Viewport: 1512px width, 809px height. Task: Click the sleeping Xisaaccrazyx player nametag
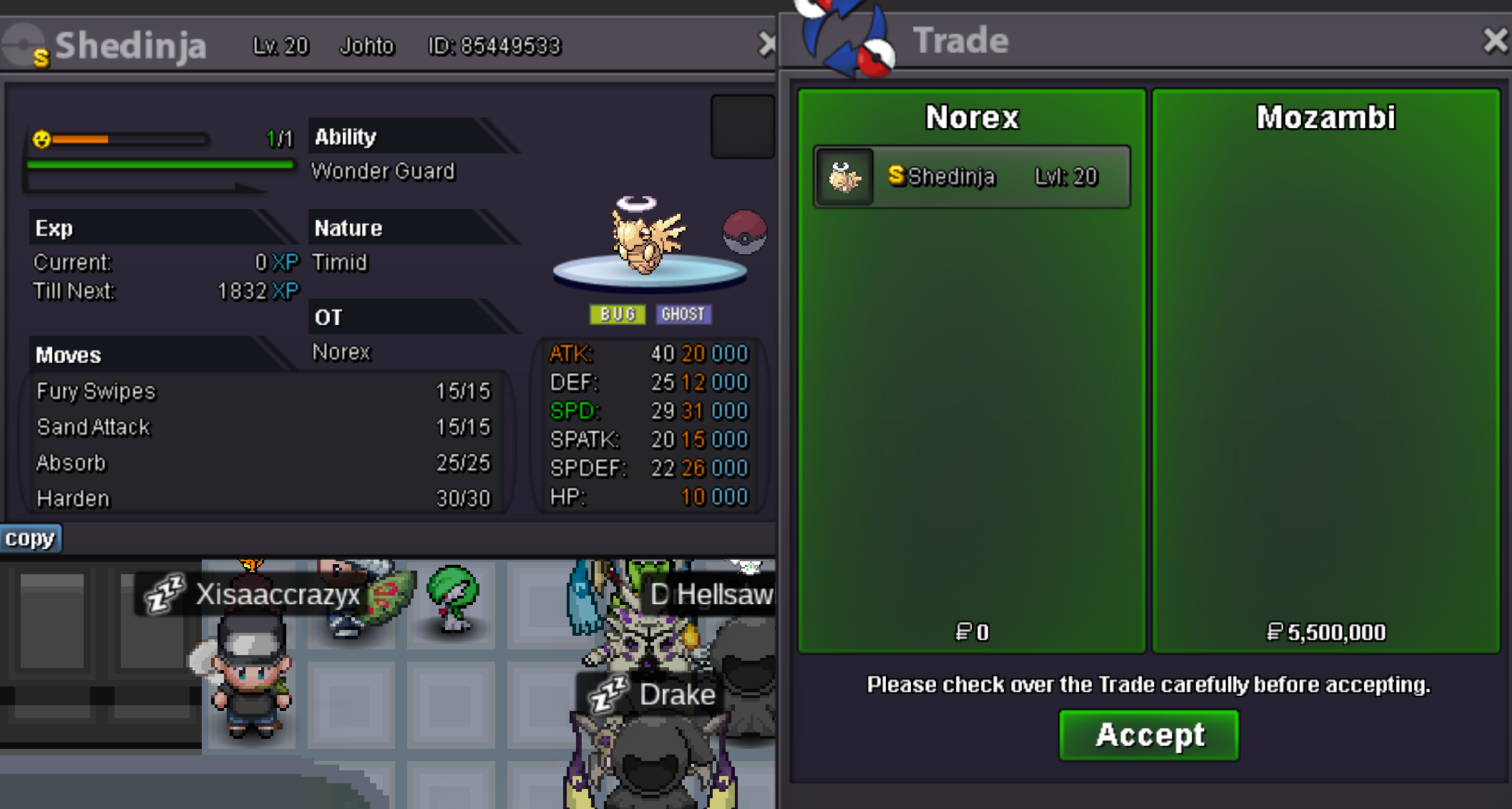[252, 594]
